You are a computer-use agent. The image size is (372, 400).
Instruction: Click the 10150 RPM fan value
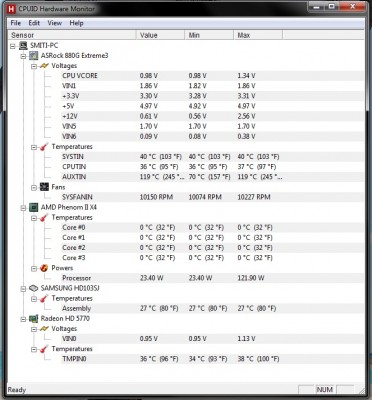tap(156, 197)
